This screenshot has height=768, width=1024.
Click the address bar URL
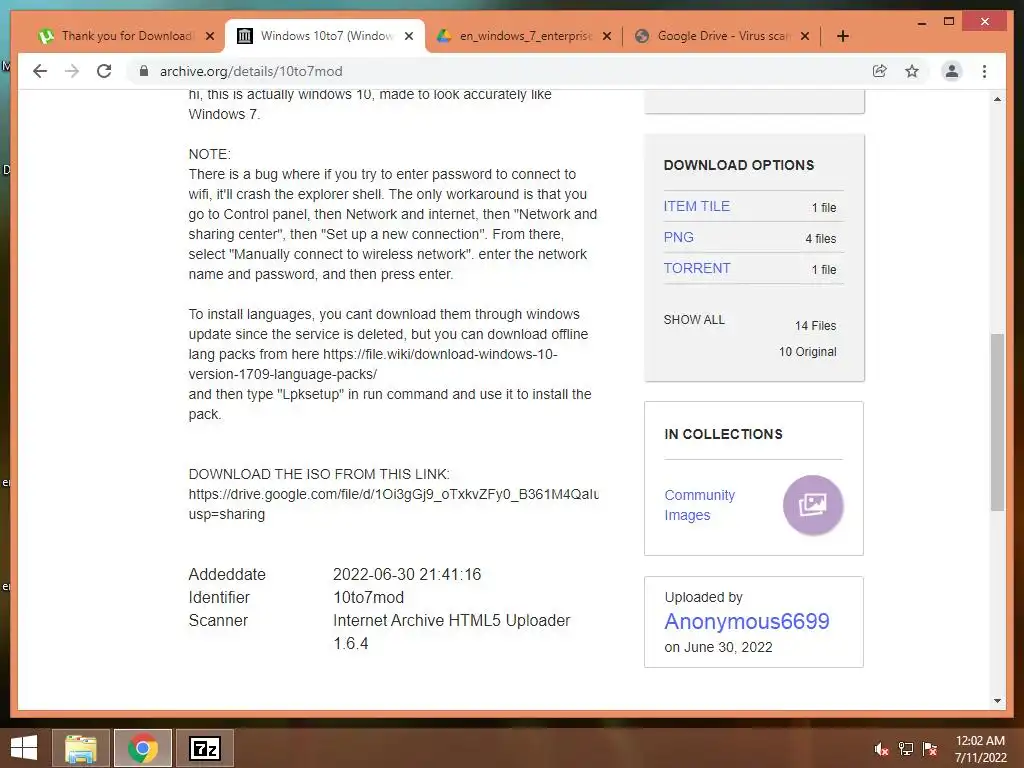click(x=251, y=71)
